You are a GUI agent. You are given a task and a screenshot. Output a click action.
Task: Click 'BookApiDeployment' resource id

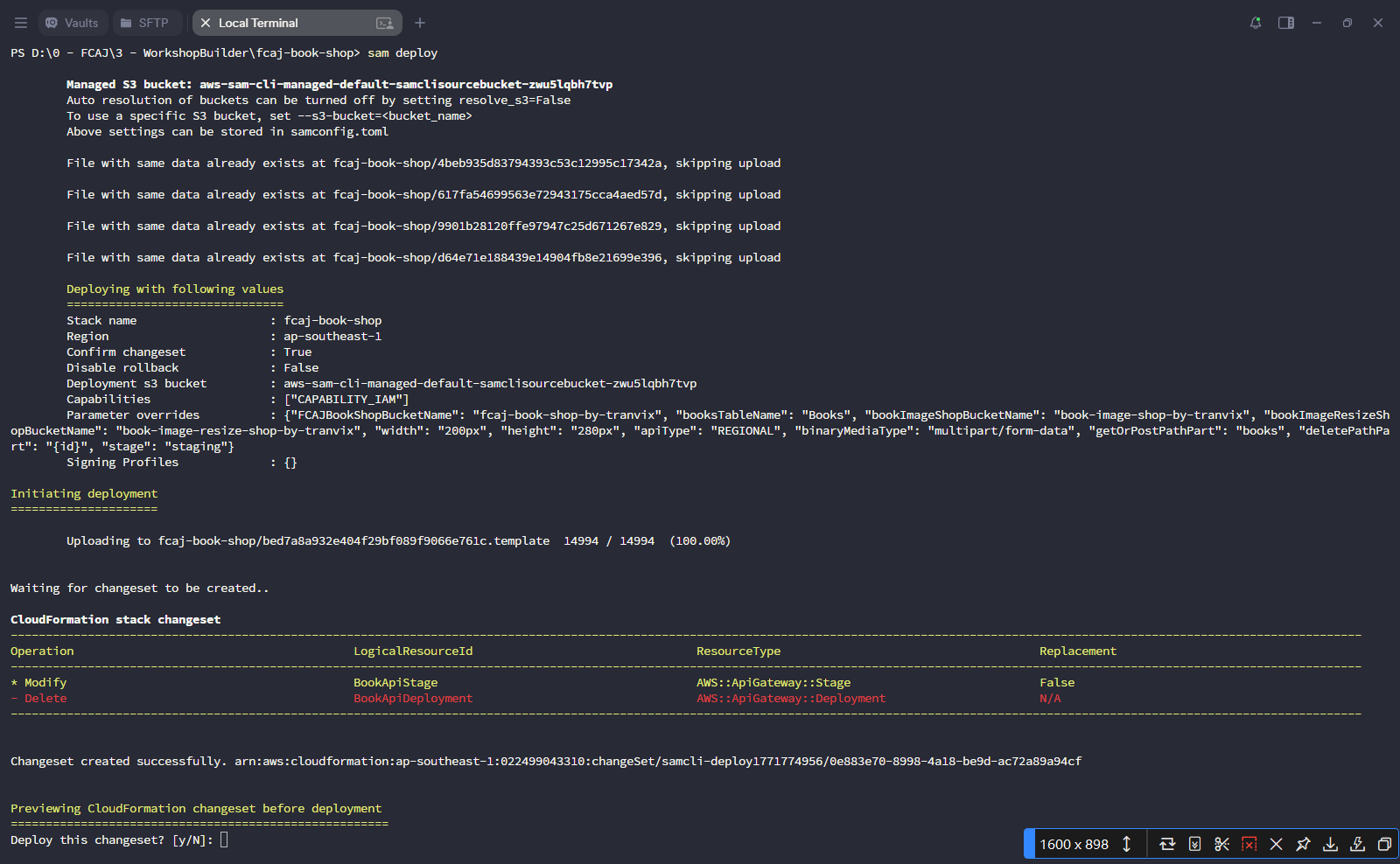[413, 698]
